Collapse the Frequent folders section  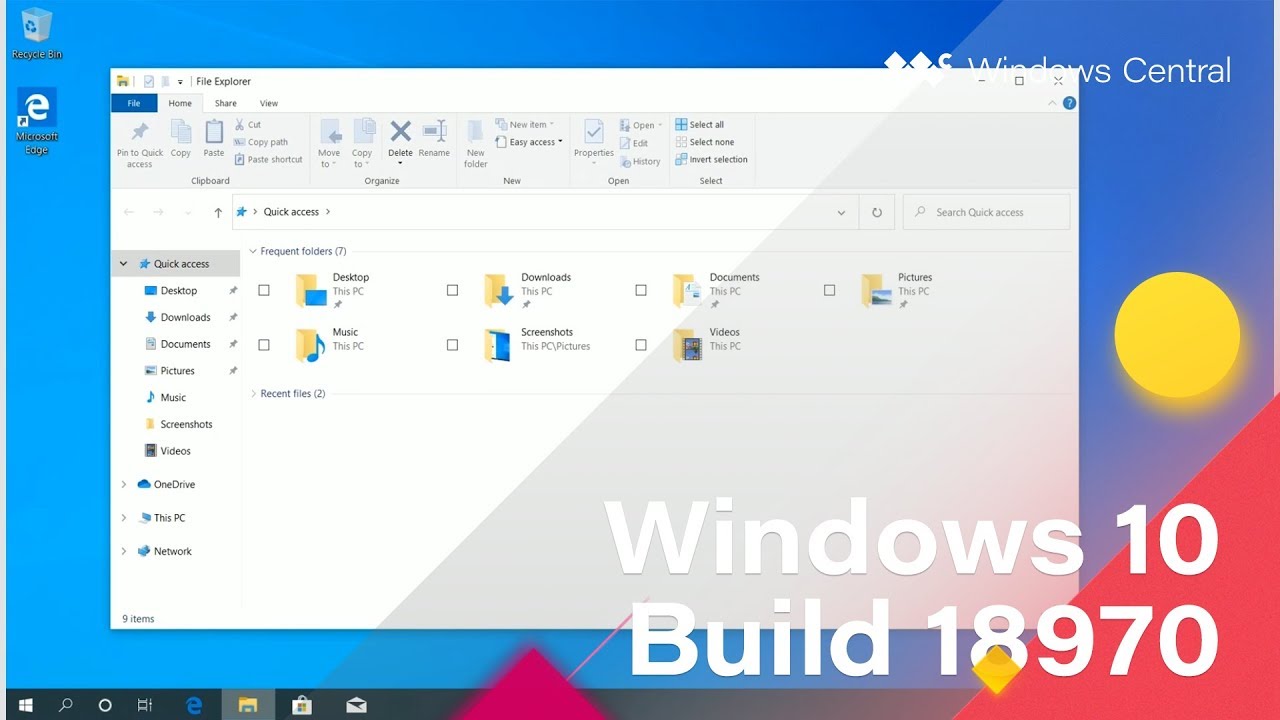click(253, 251)
